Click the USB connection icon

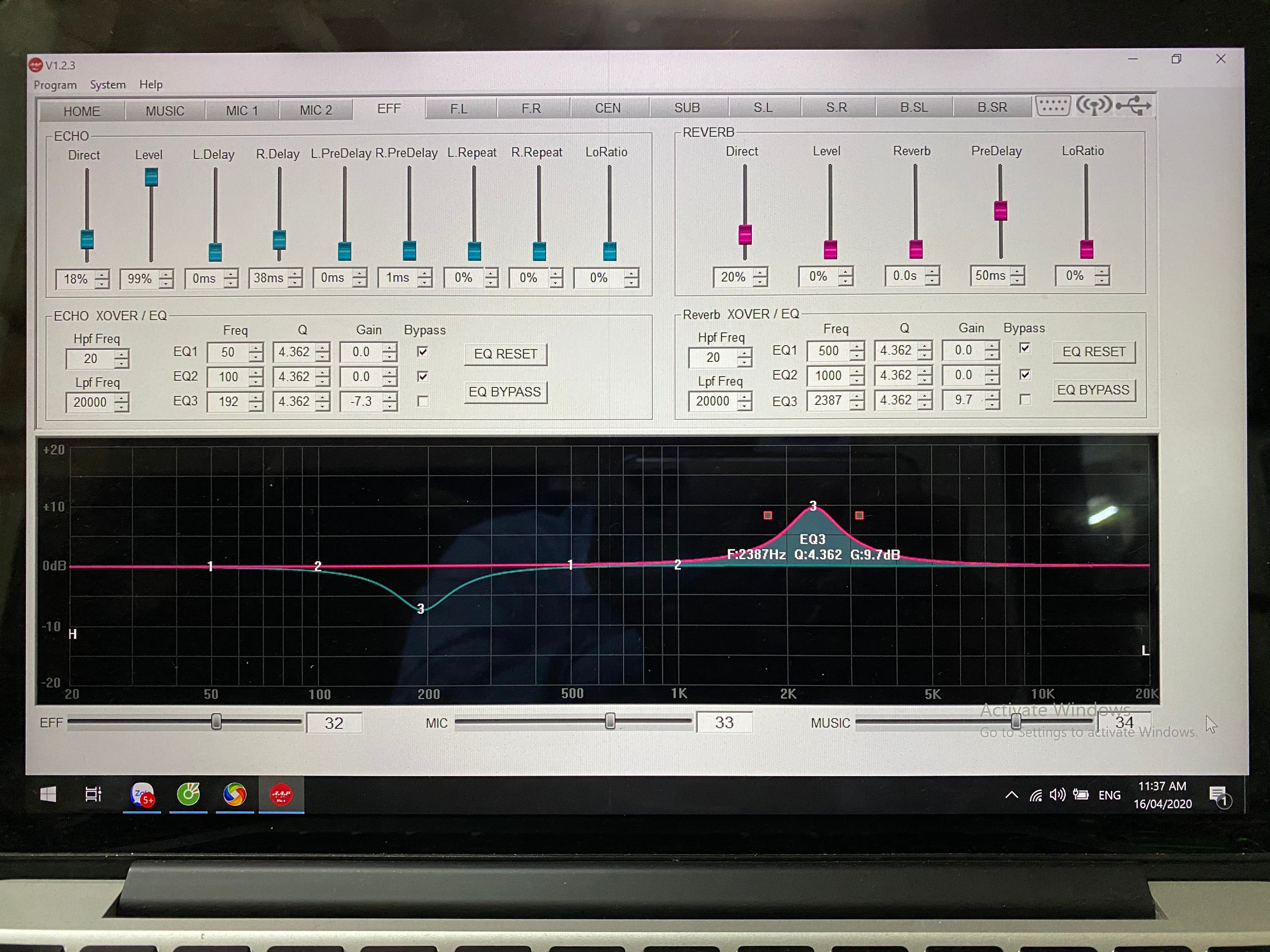1134,106
